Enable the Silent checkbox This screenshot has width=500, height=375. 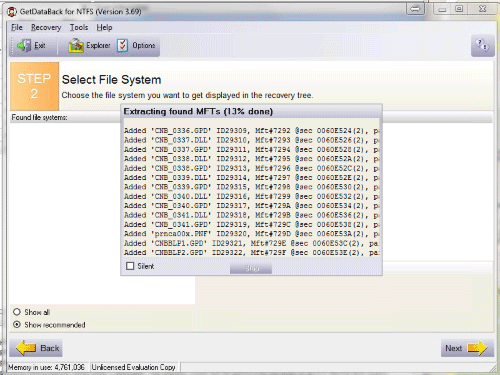[x=130, y=266]
